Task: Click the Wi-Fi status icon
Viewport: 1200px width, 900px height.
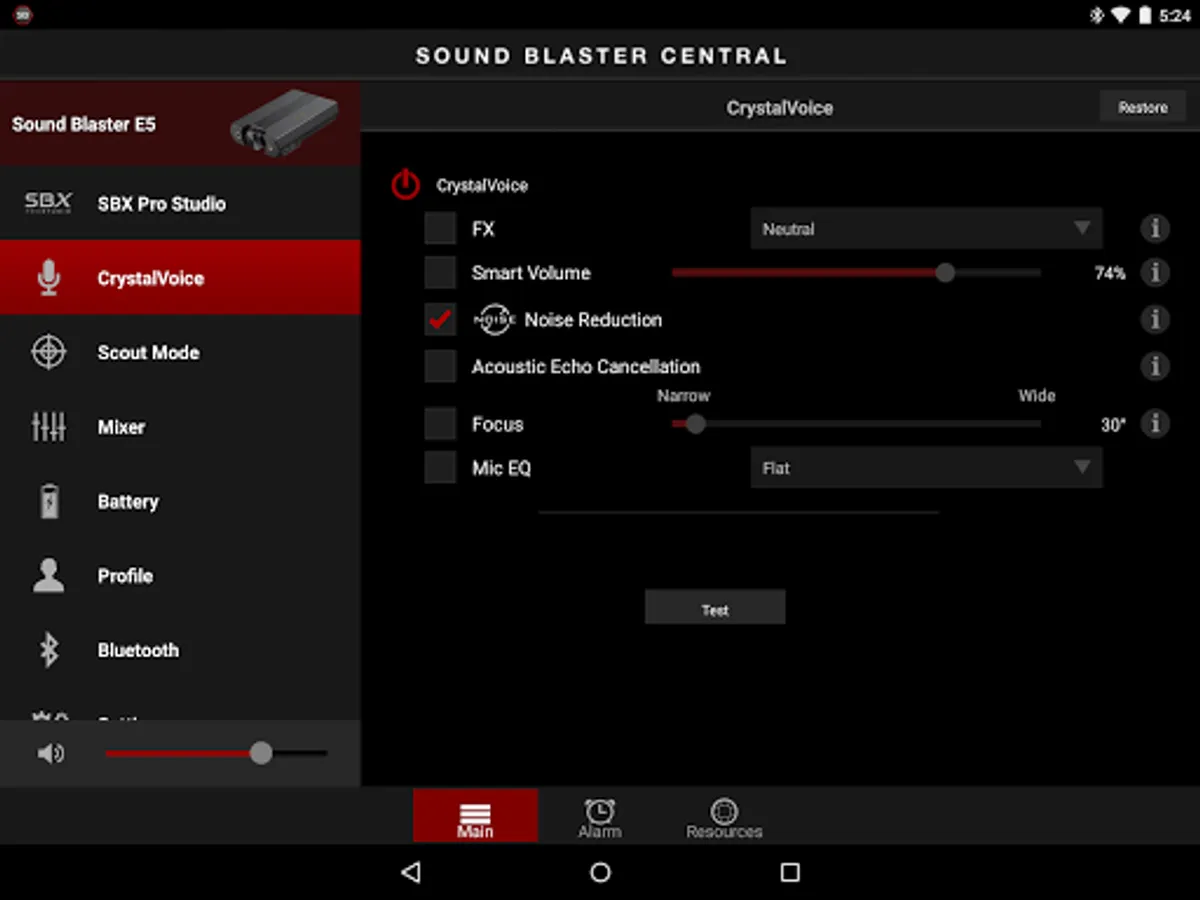Action: click(1120, 15)
